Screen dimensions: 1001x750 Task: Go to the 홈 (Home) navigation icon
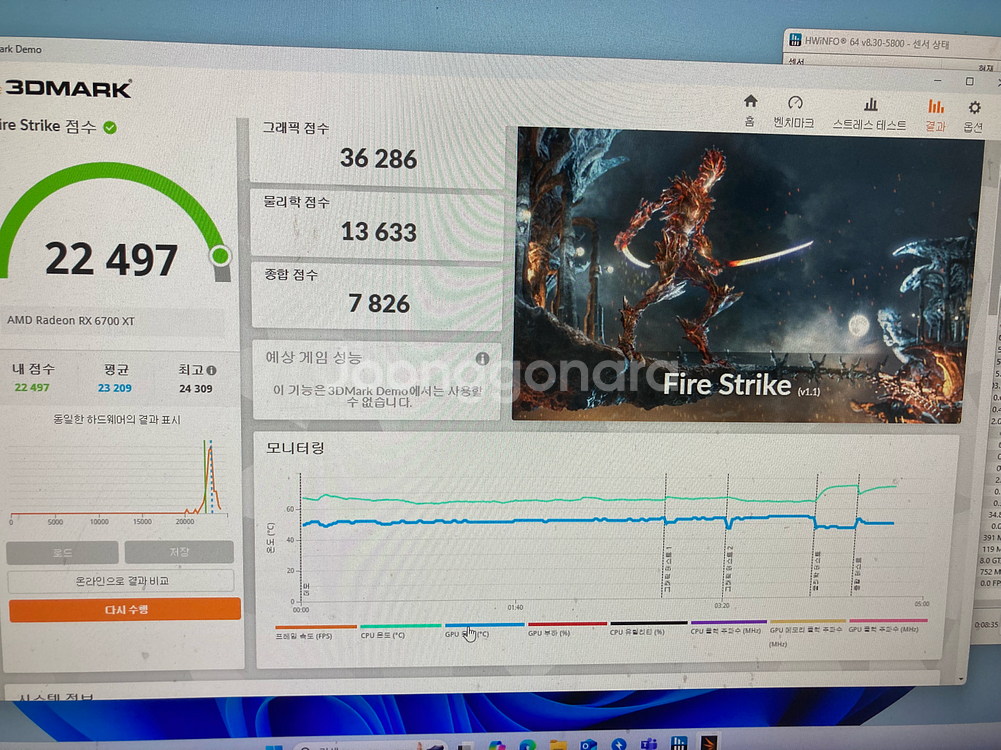tap(750, 101)
